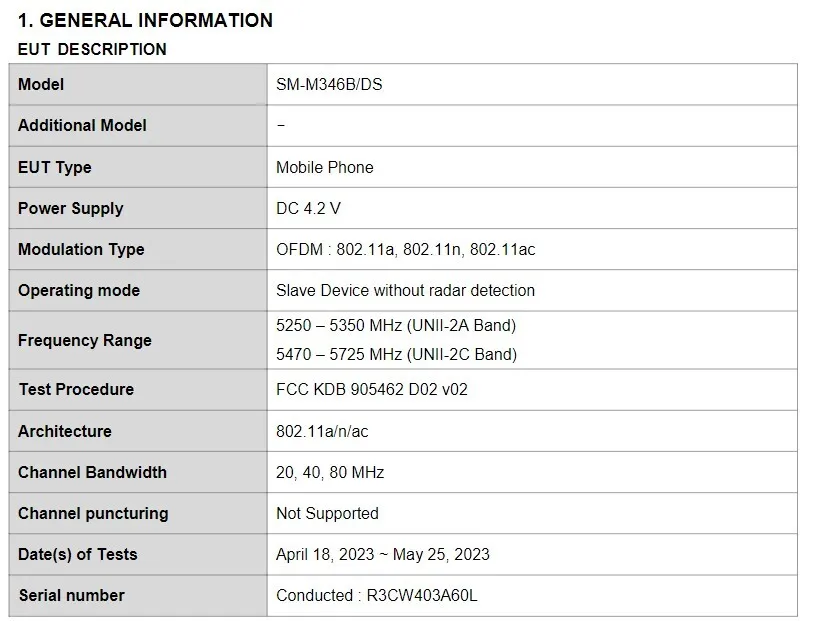Screen dimensions: 835x621
Task: Select "Slave Device without radar detection" text
Action: (x=405, y=290)
